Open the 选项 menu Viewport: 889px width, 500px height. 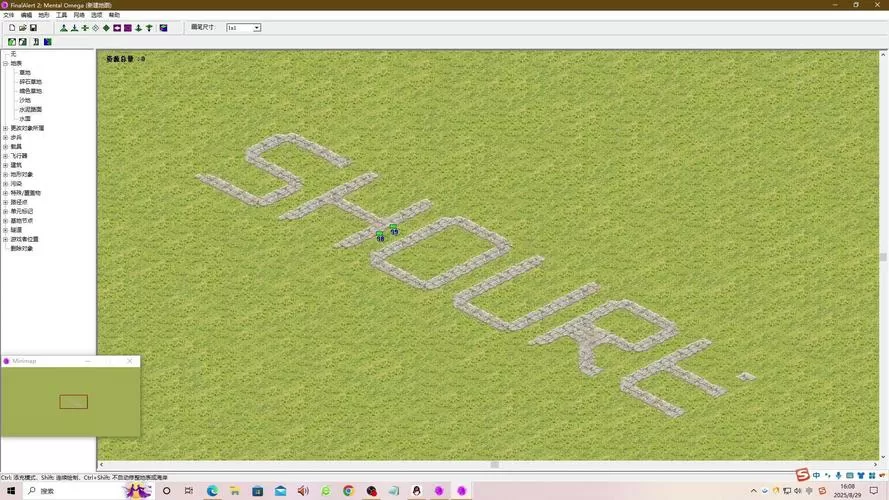(96, 15)
